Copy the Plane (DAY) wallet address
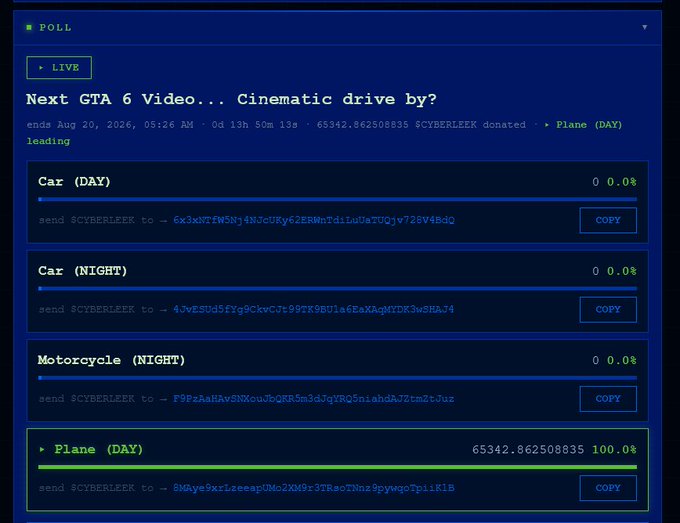 [x=608, y=488]
